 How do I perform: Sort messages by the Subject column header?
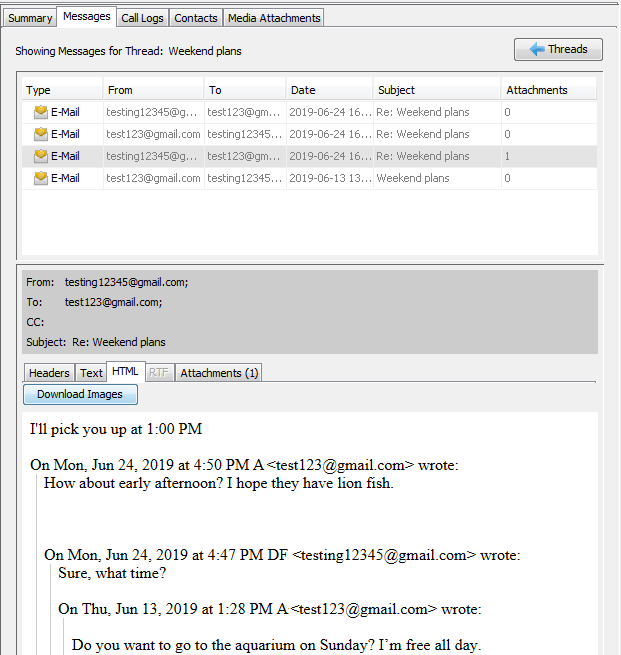(x=436, y=90)
